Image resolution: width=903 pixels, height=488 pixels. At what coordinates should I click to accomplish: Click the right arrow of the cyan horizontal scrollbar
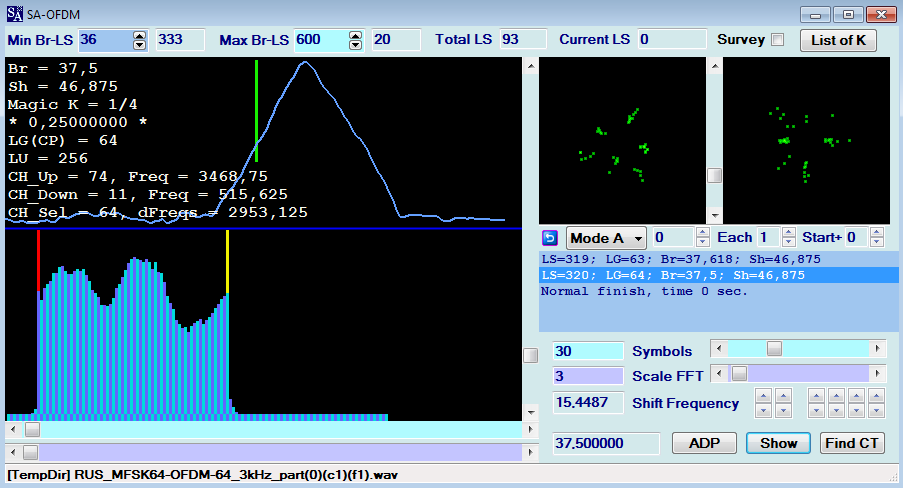pos(530,429)
